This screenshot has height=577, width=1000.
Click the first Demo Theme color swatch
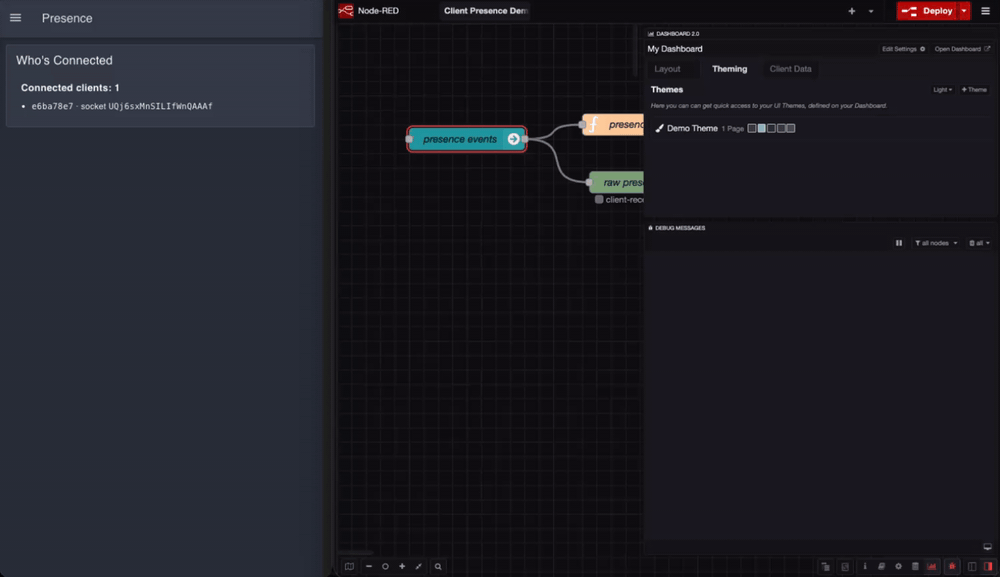tap(752, 128)
